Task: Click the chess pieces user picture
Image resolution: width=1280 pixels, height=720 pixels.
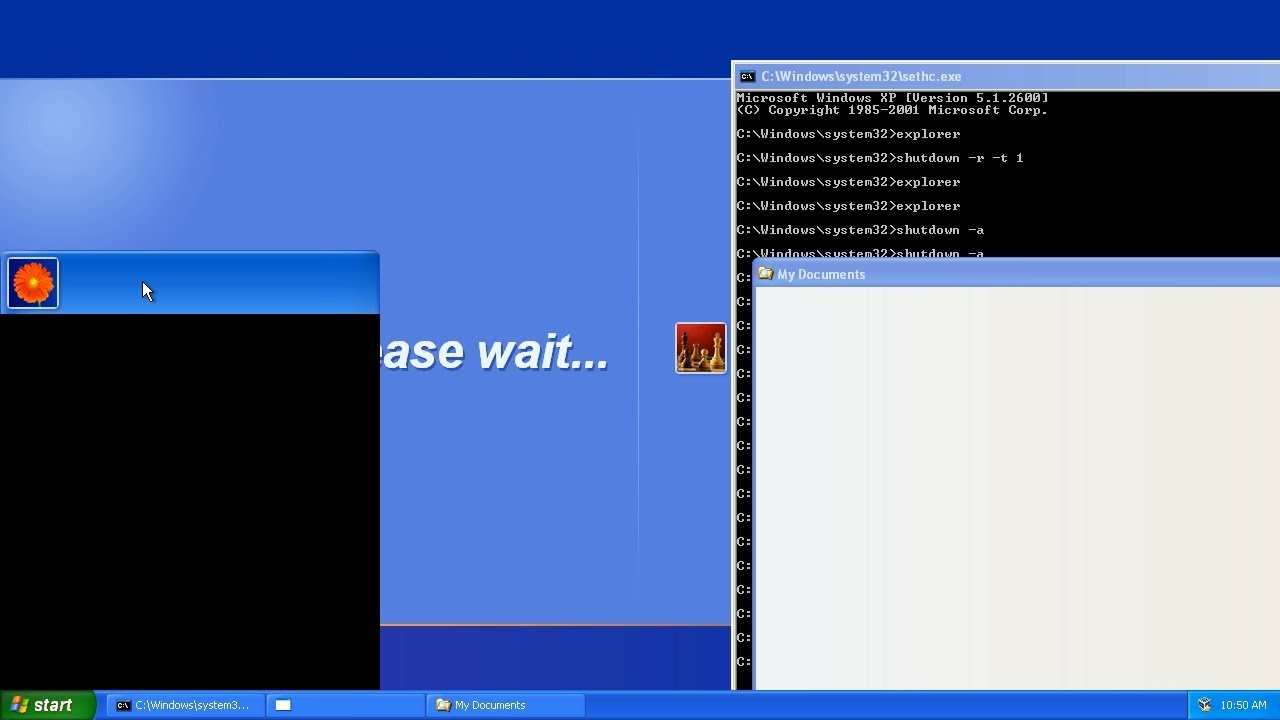Action: (x=701, y=348)
